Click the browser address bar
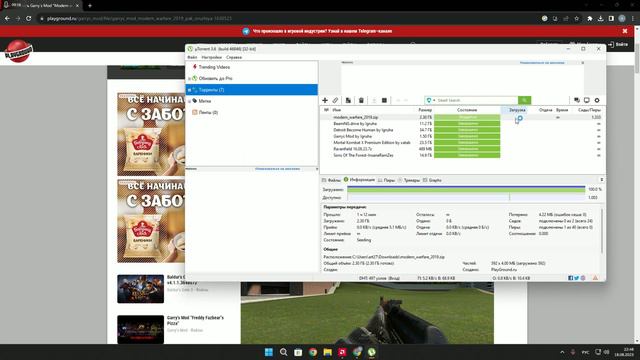 coord(286,18)
